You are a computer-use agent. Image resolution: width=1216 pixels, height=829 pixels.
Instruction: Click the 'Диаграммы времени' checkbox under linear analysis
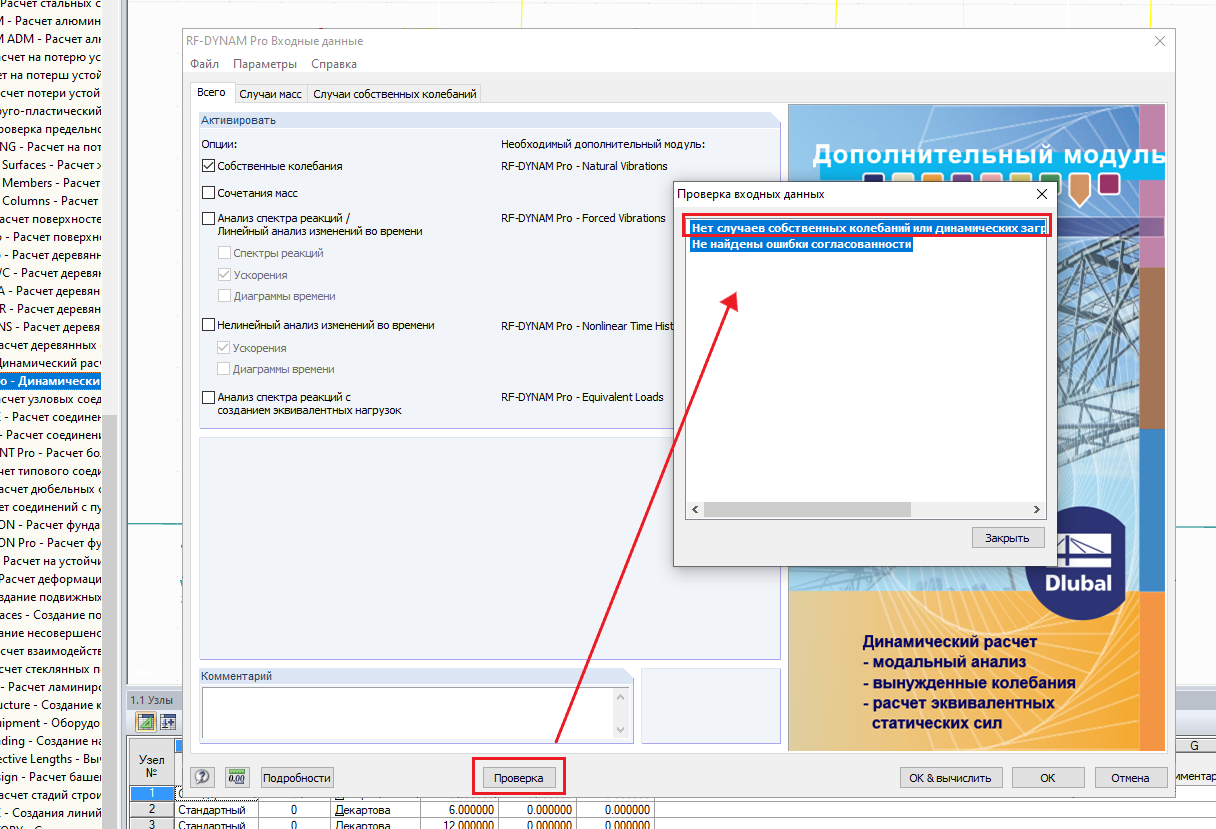tap(224, 296)
